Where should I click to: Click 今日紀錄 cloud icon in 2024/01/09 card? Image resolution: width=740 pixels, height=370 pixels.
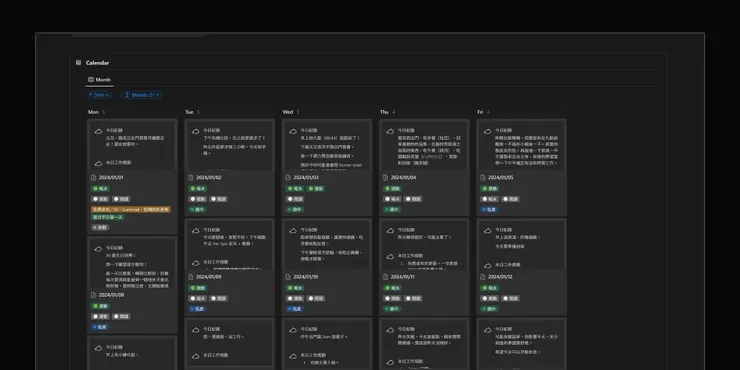point(195,231)
